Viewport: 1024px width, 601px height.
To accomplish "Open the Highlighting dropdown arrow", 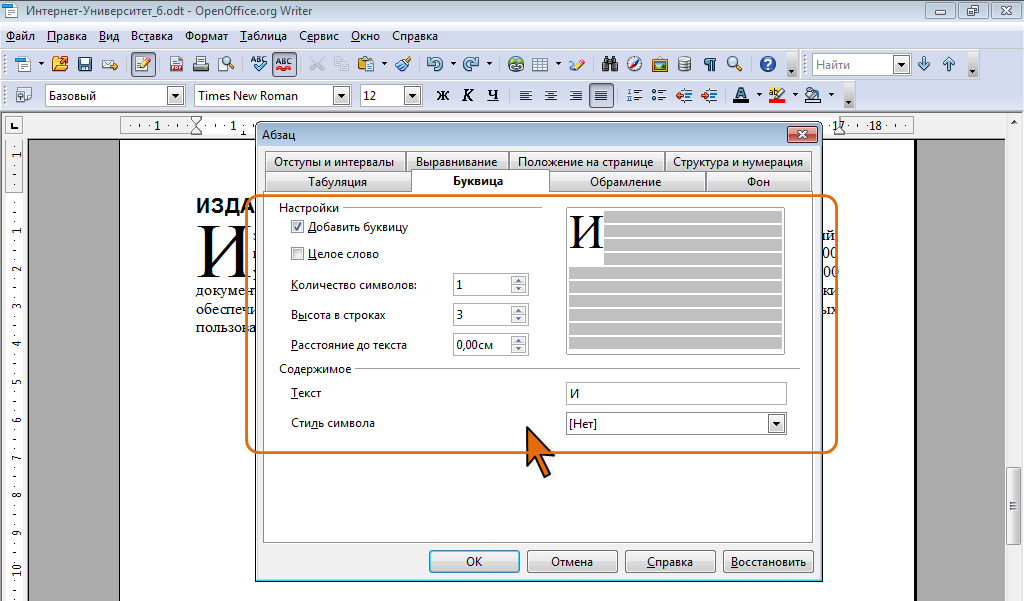I will pyautogui.click(x=795, y=95).
